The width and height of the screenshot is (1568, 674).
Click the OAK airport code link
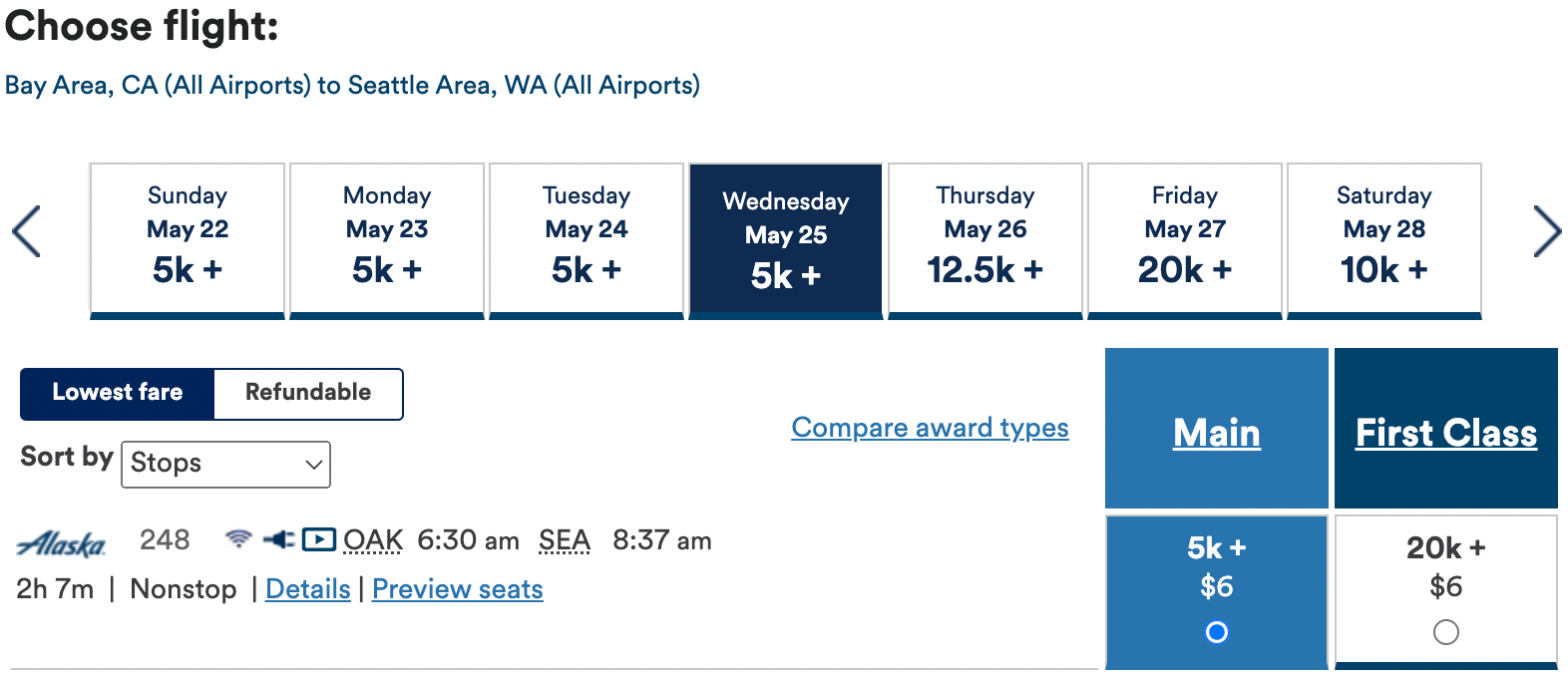point(372,539)
